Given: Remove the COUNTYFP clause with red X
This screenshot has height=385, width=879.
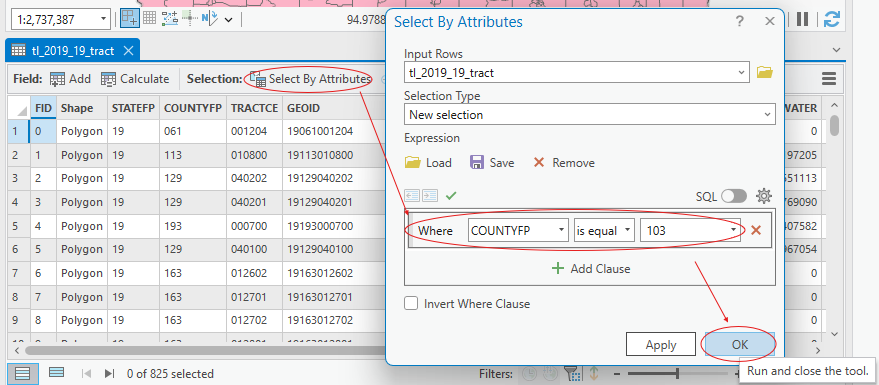Looking at the screenshot, I should [756, 230].
